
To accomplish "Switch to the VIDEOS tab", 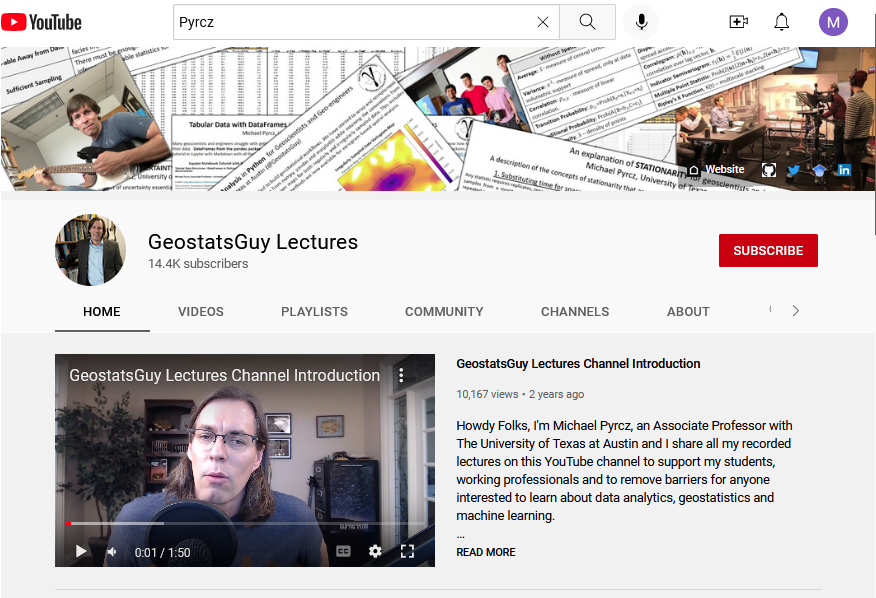I will click(201, 312).
